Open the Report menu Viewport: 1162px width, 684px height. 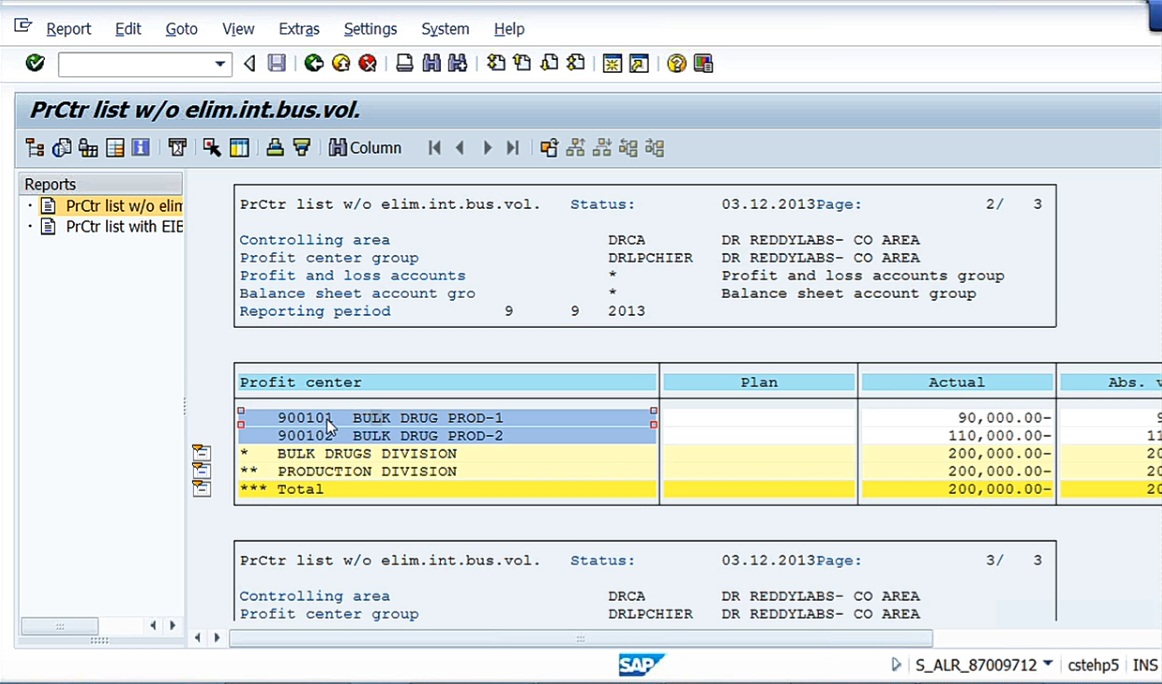tap(68, 29)
